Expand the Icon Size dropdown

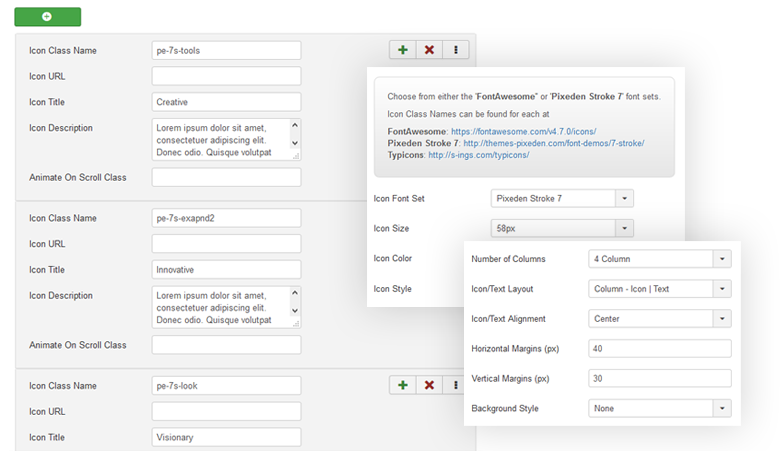click(562, 228)
